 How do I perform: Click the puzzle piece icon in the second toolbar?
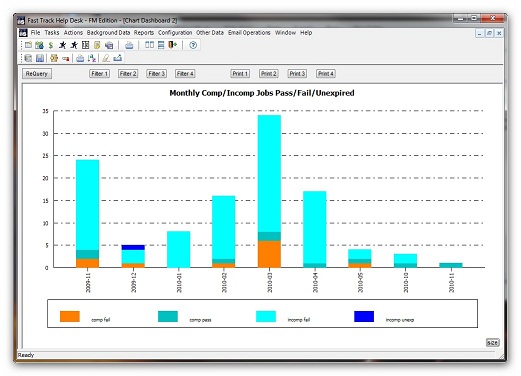click(54, 58)
